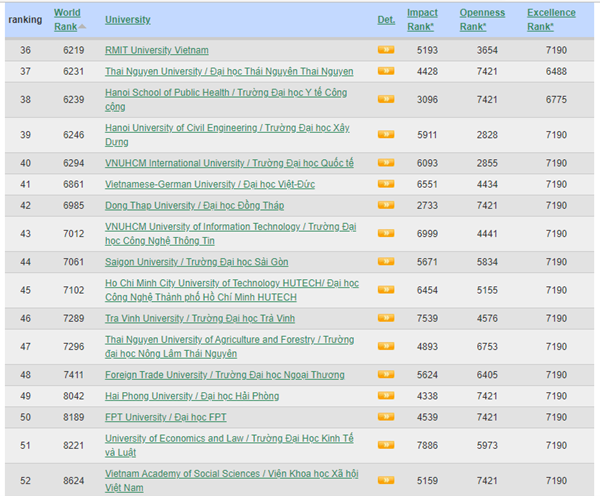Open Hanoi University of Civil Engineering link

[227, 135]
